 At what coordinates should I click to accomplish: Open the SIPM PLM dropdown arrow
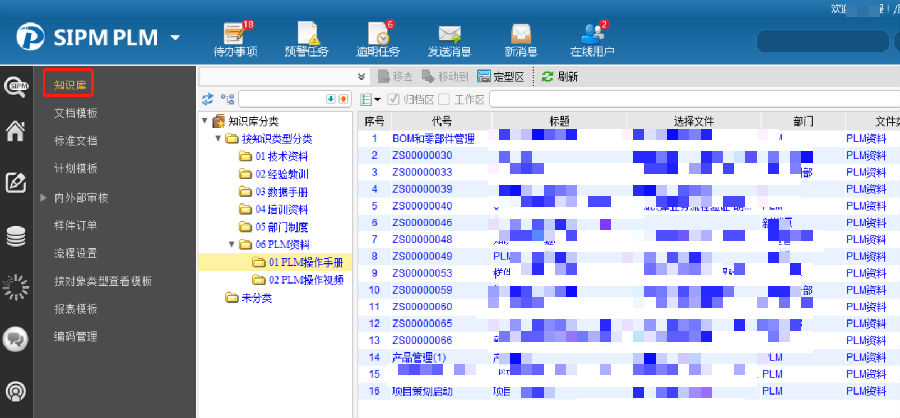(x=176, y=38)
